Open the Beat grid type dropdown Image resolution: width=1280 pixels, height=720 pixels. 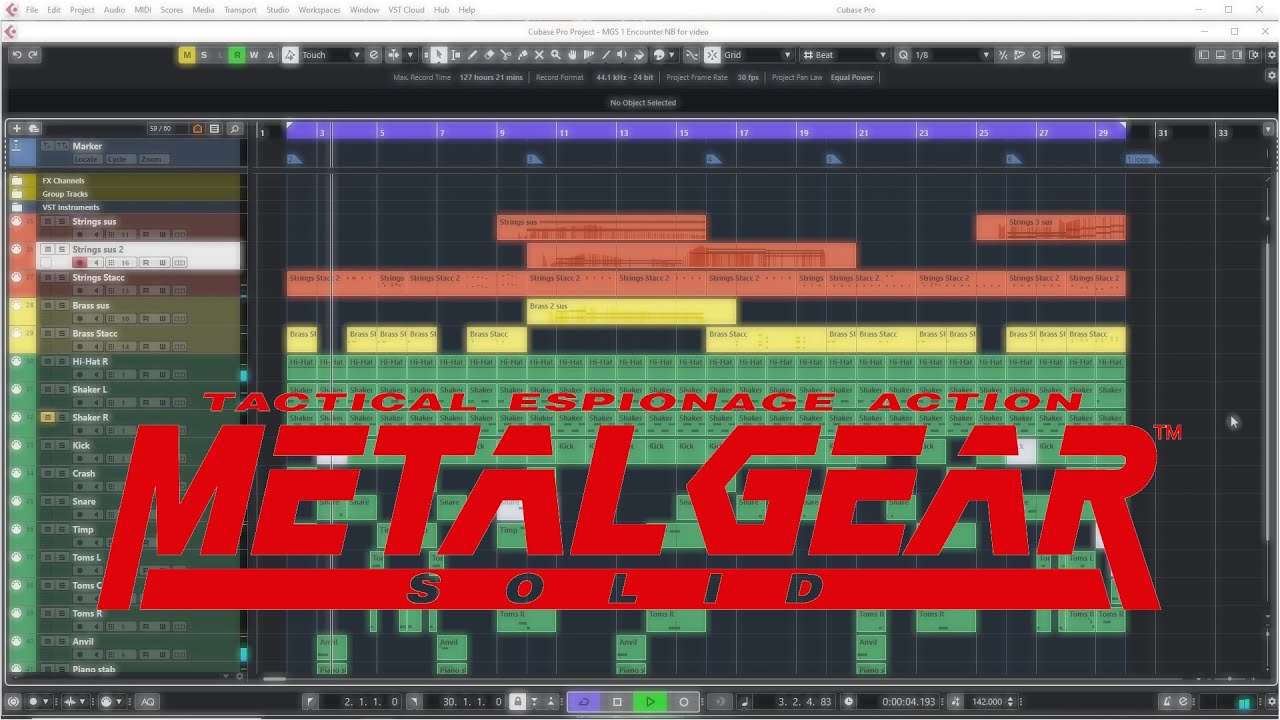845,55
